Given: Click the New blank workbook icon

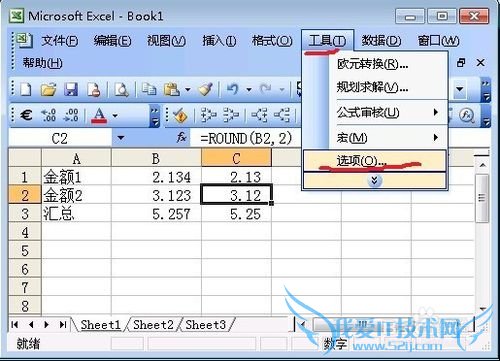Looking at the screenshot, I should [26, 89].
